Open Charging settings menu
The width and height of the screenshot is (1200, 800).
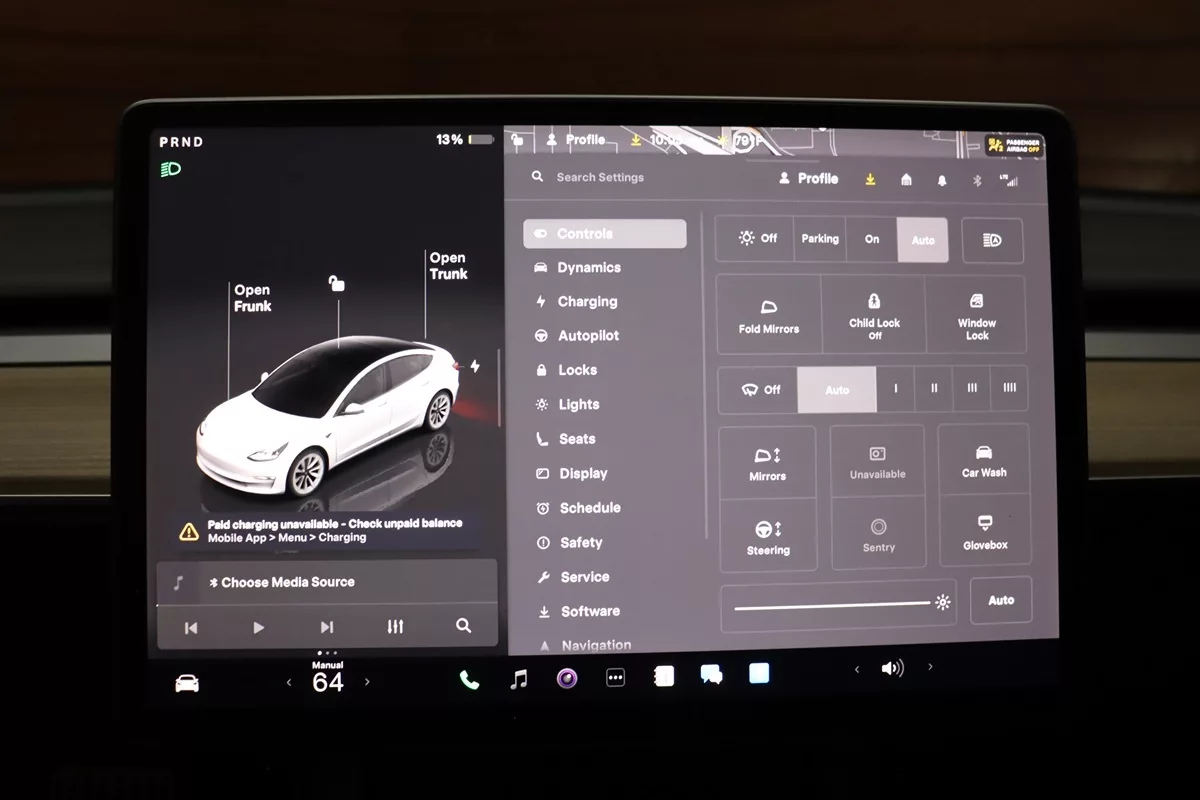[x=587, y=302]
